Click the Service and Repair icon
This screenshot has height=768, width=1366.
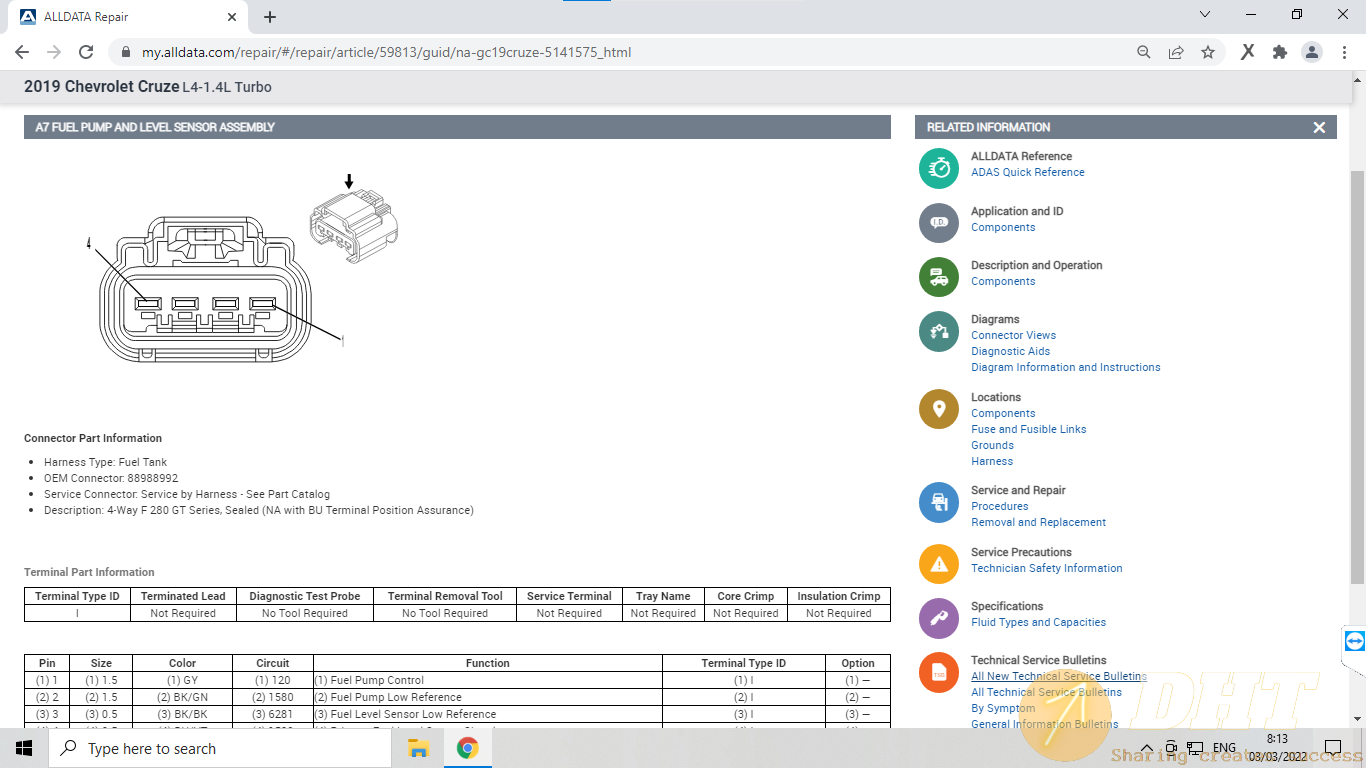(939, 502)
